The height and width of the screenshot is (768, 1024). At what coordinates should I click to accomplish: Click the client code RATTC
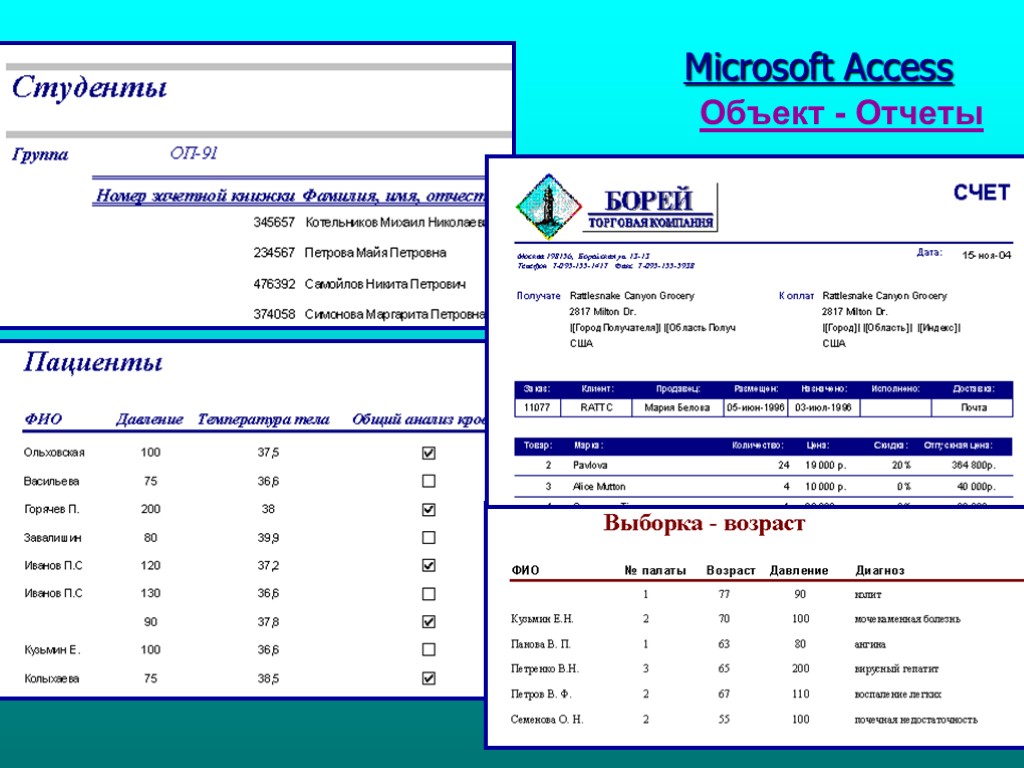pos(596,408)
